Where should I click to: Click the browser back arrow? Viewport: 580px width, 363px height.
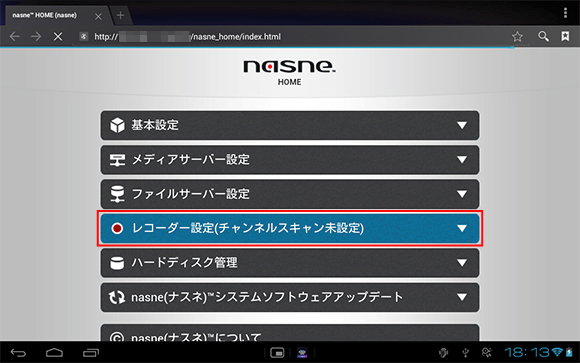click(15, 36)
